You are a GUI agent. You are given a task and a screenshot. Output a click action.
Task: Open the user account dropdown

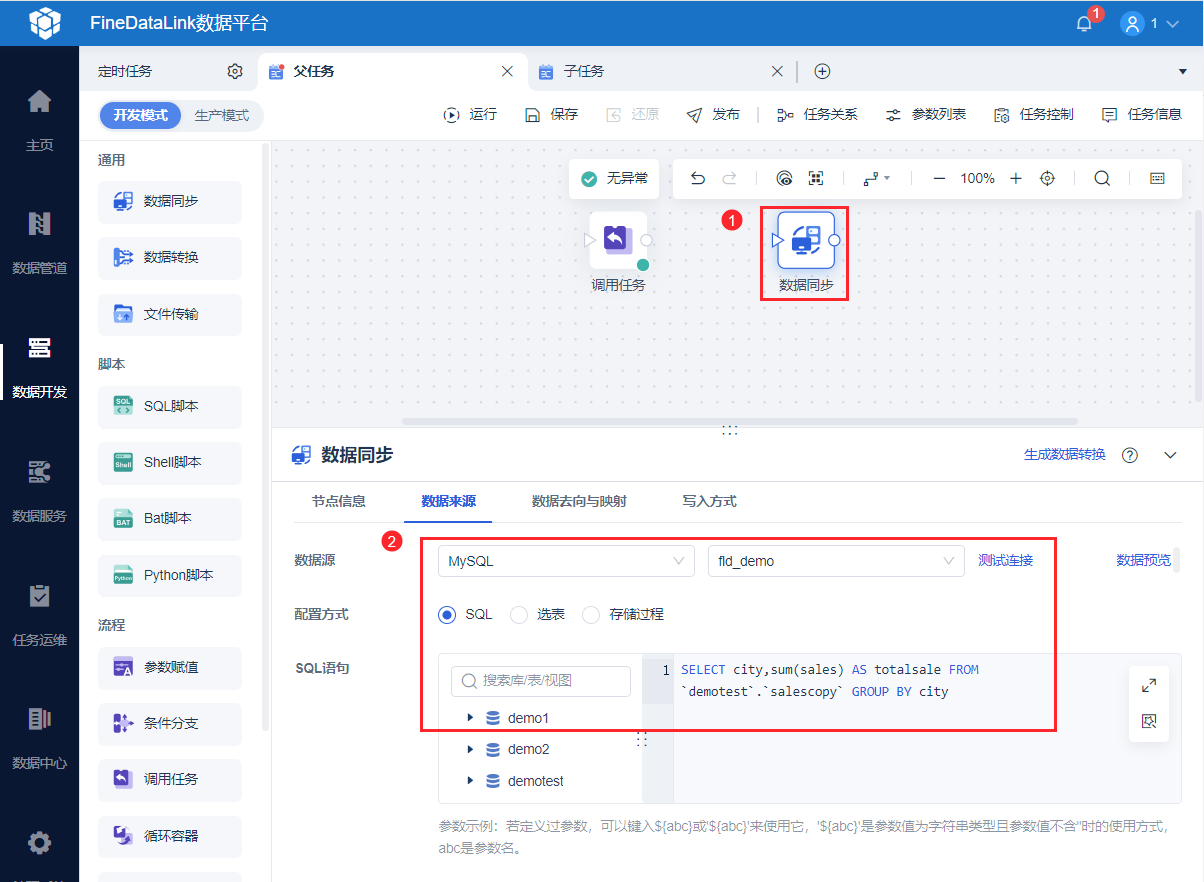click(x=1152, y=24)
